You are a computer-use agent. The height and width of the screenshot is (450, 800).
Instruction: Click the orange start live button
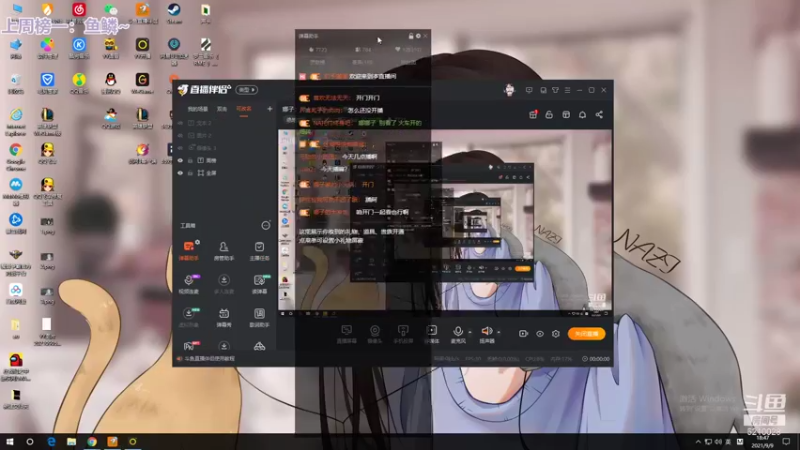[586, 334]
